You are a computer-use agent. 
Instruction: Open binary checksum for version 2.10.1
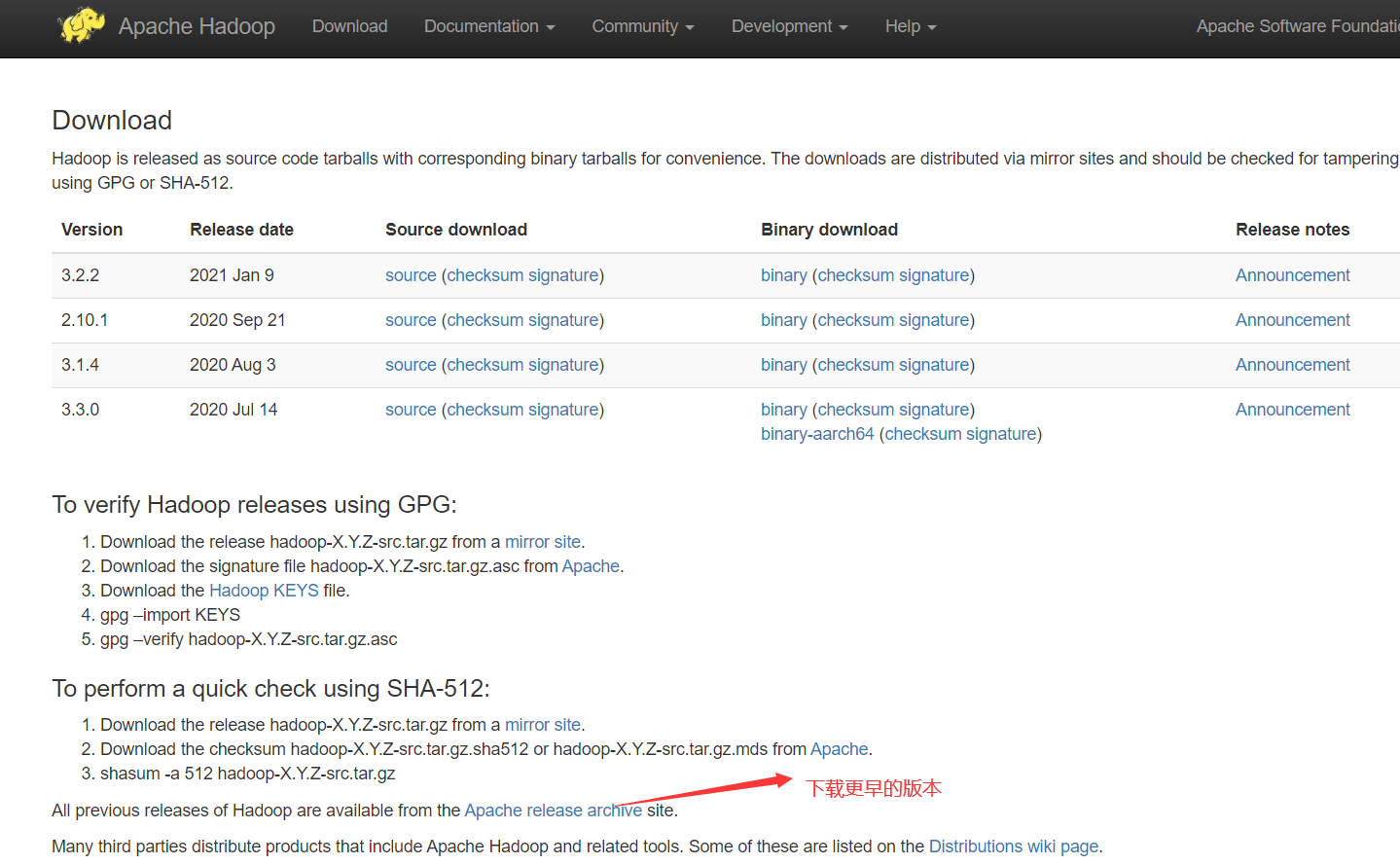click(855, 320)
